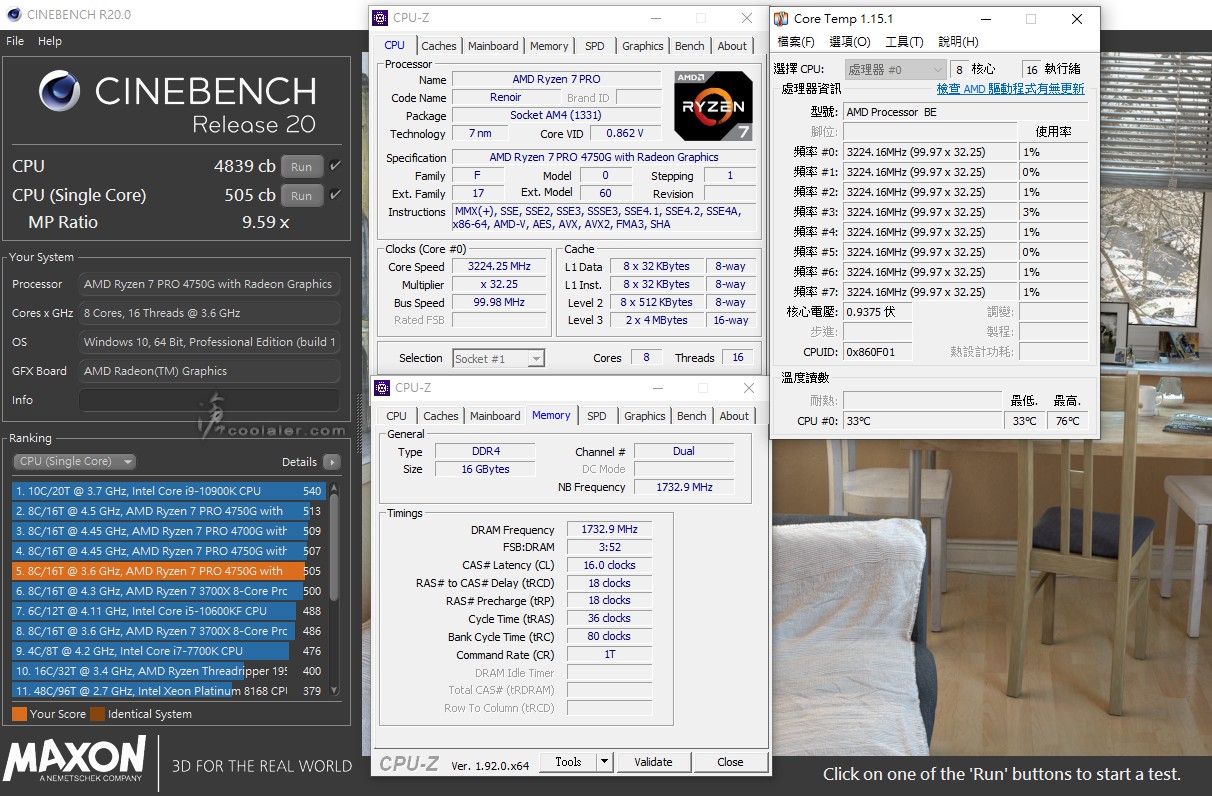Click into the Info field under Your System

point(209,400)
